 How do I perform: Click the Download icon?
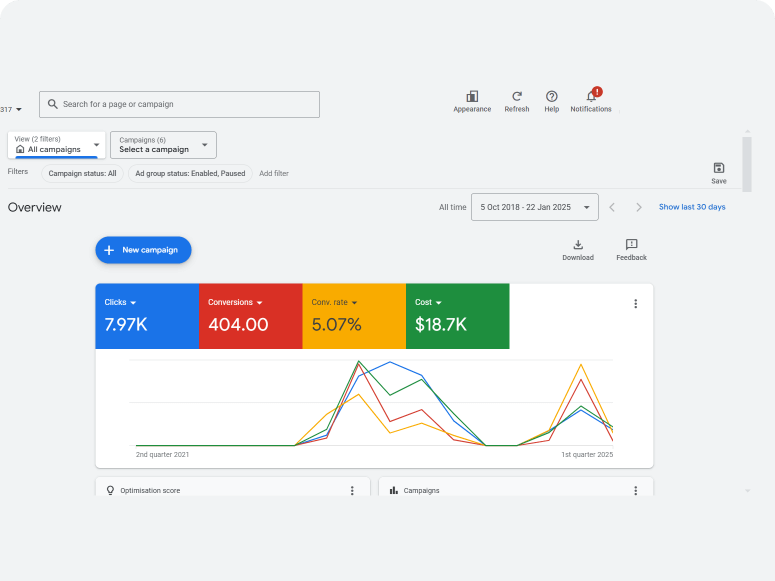[x=577, y=245]
